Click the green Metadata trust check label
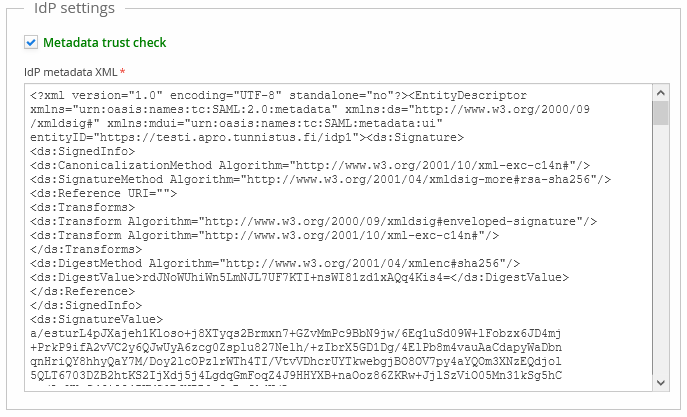 click(104, 43)
